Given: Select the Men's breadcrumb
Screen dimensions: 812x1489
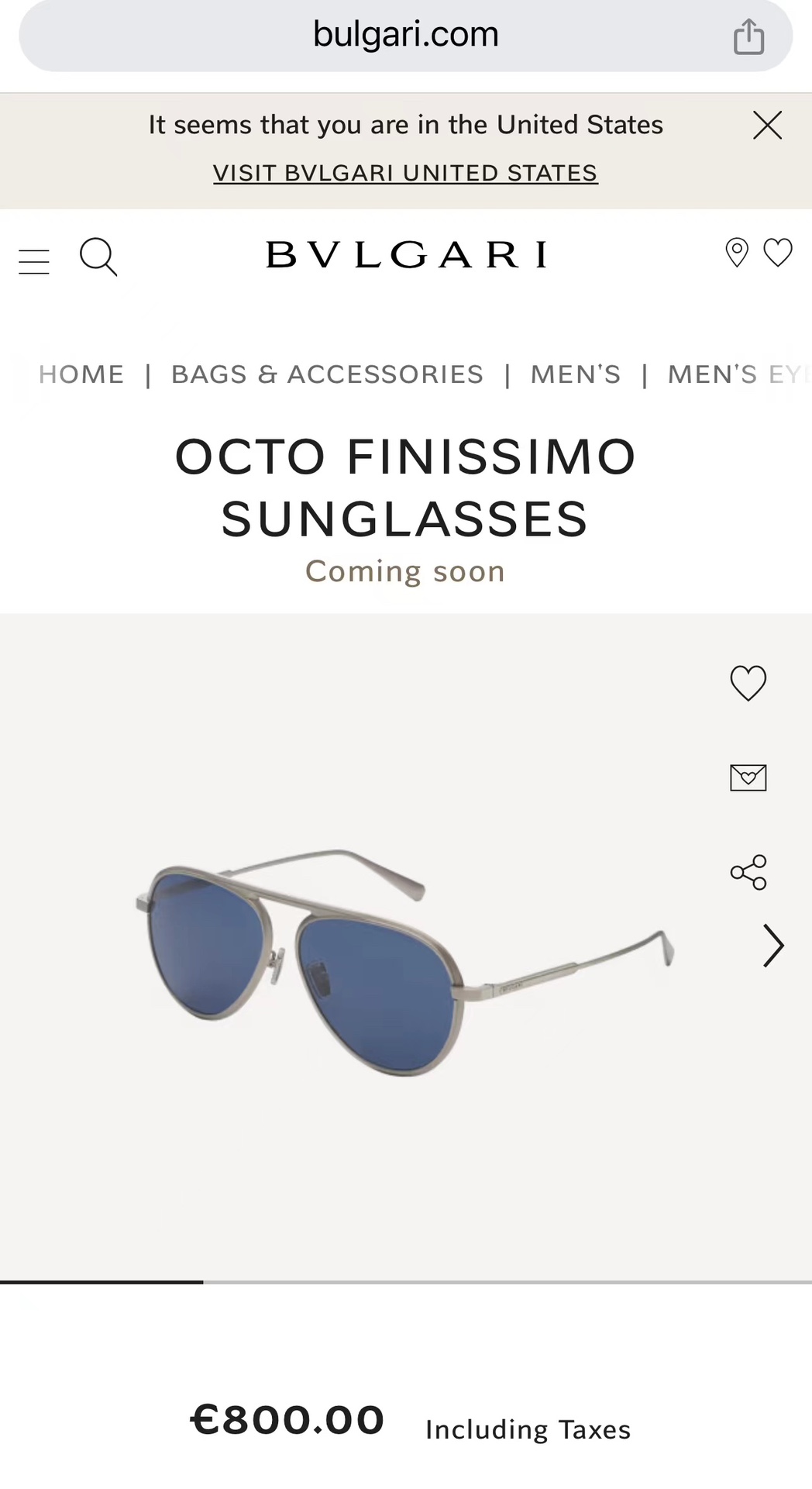Looking at the screenshot, I should [x=576, y=374].
